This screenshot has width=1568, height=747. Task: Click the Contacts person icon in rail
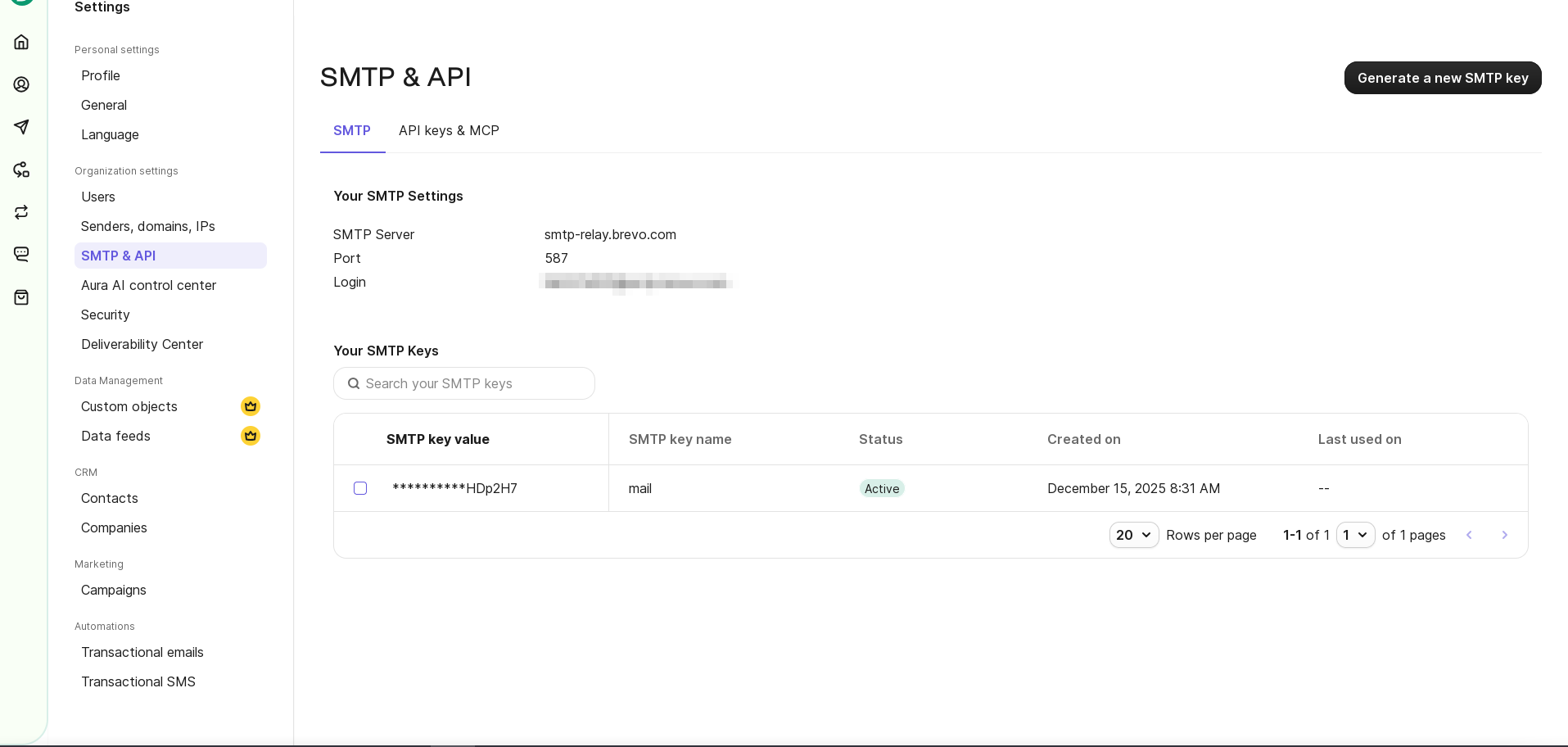coord(21,84)
